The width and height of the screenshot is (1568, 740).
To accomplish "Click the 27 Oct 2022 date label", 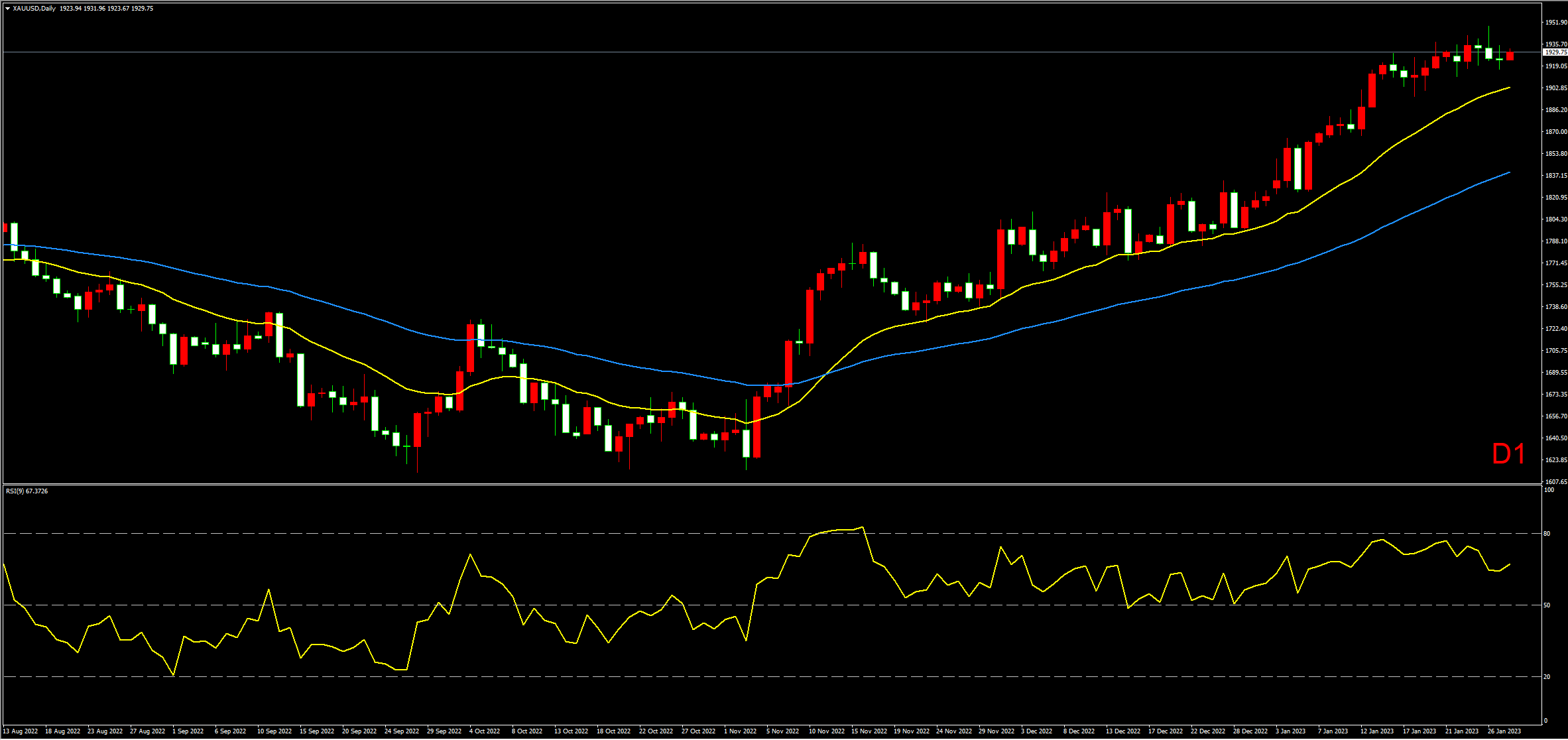I will (x=699, y=731).
